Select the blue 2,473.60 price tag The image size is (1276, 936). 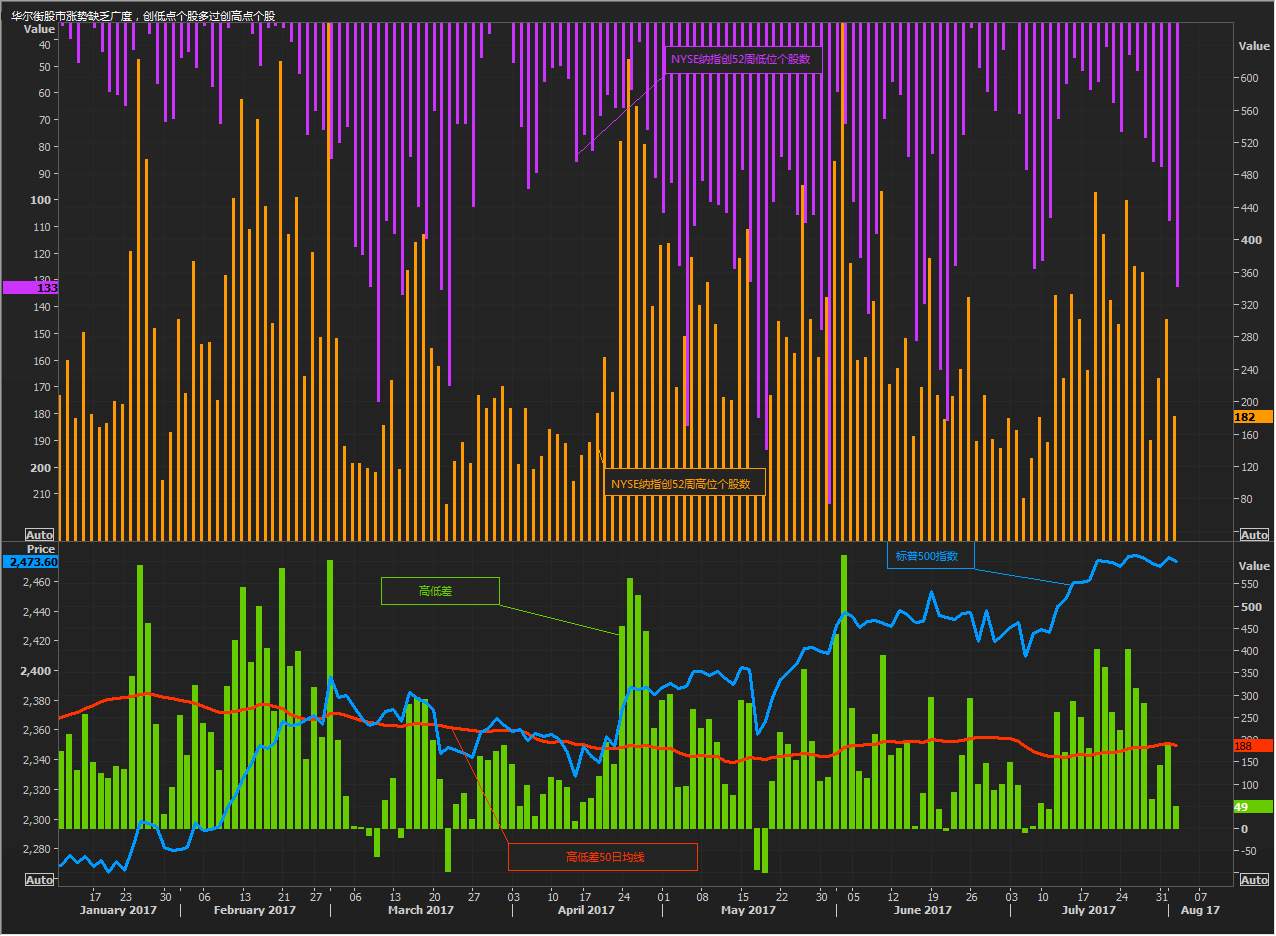point(31,562)
